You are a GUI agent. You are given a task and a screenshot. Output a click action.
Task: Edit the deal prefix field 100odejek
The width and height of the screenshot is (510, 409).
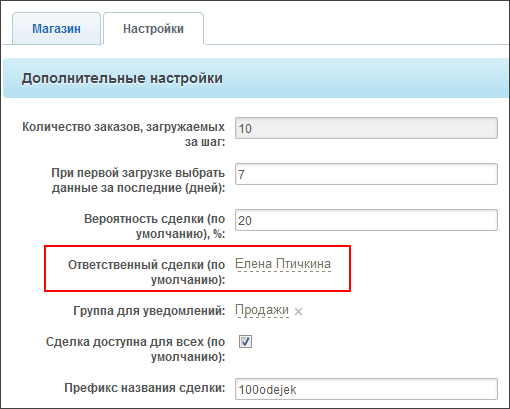[x=366, y=389]
